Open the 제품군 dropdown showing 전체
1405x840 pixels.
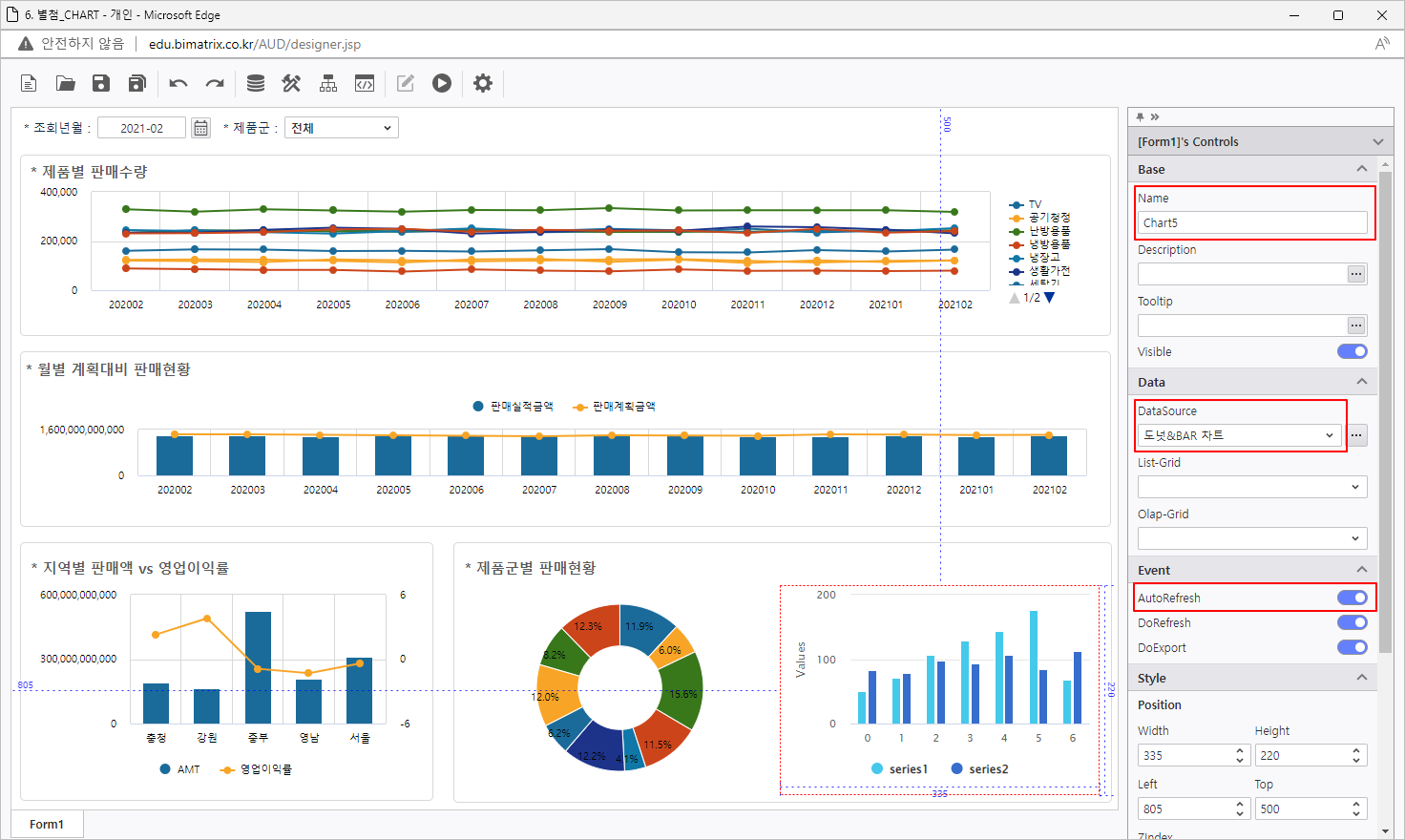click(x=341, y=128)
